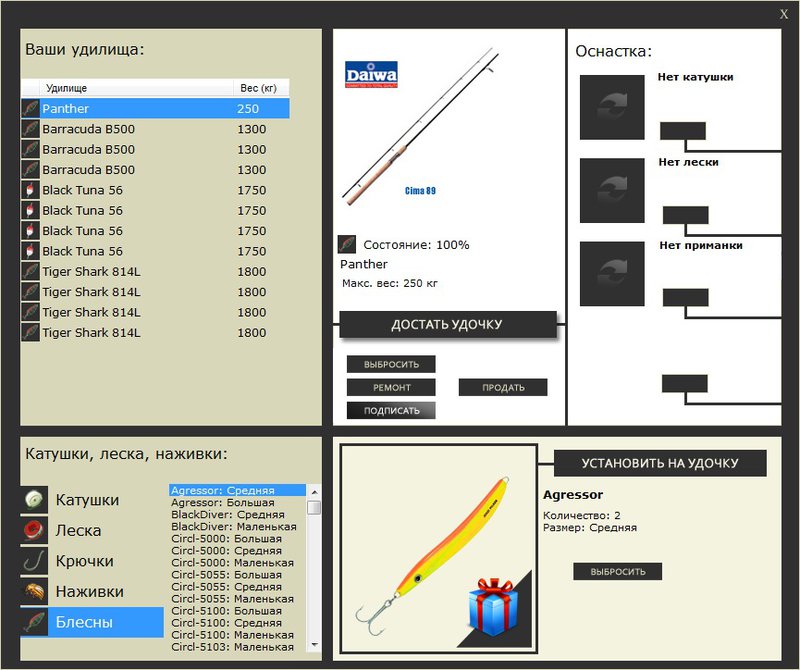The height and width of the screenshot is (670, 800).
Task: Click ДОСТАТЬ УДОЧКУ button
Action: coord(447,325)
